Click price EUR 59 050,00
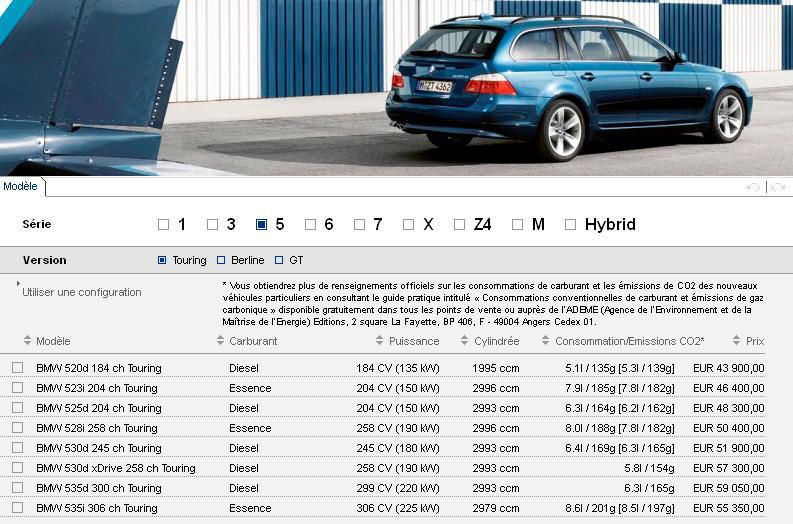 click(729, 488)
